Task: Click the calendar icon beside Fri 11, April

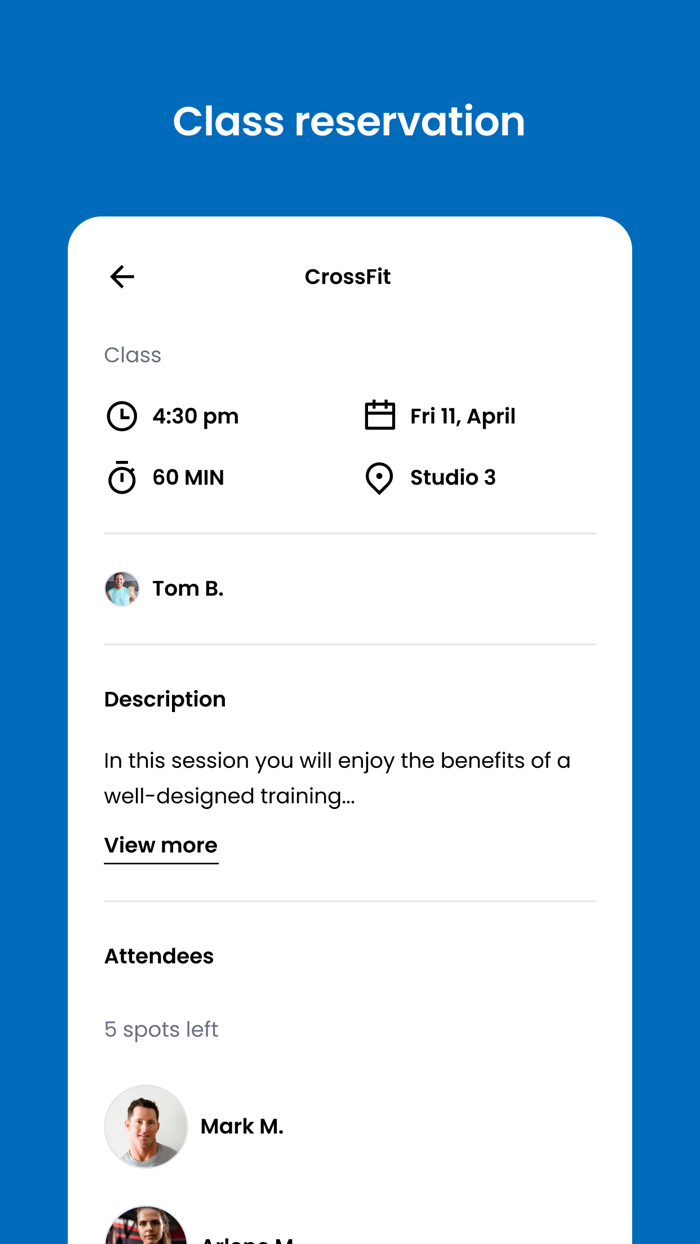Action: click(380, 416)
